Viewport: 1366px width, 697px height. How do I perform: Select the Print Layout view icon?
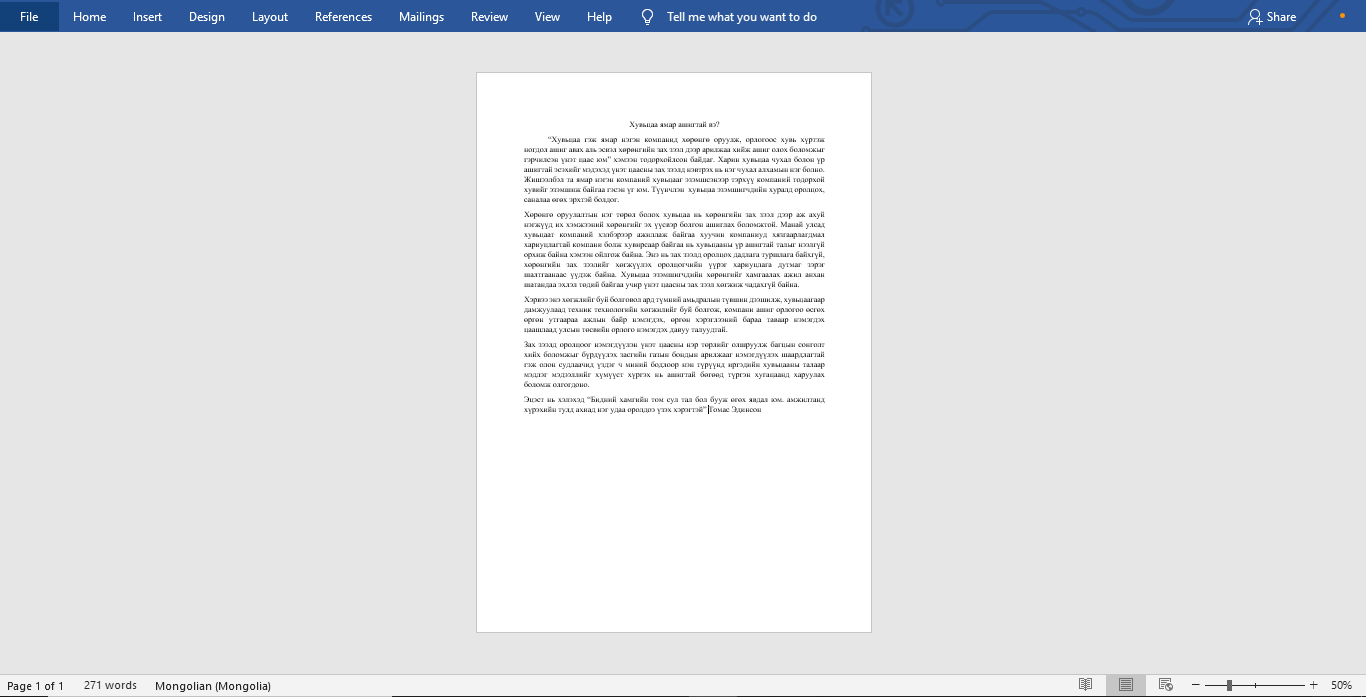pyautogui.click(x=1126, y=685)
